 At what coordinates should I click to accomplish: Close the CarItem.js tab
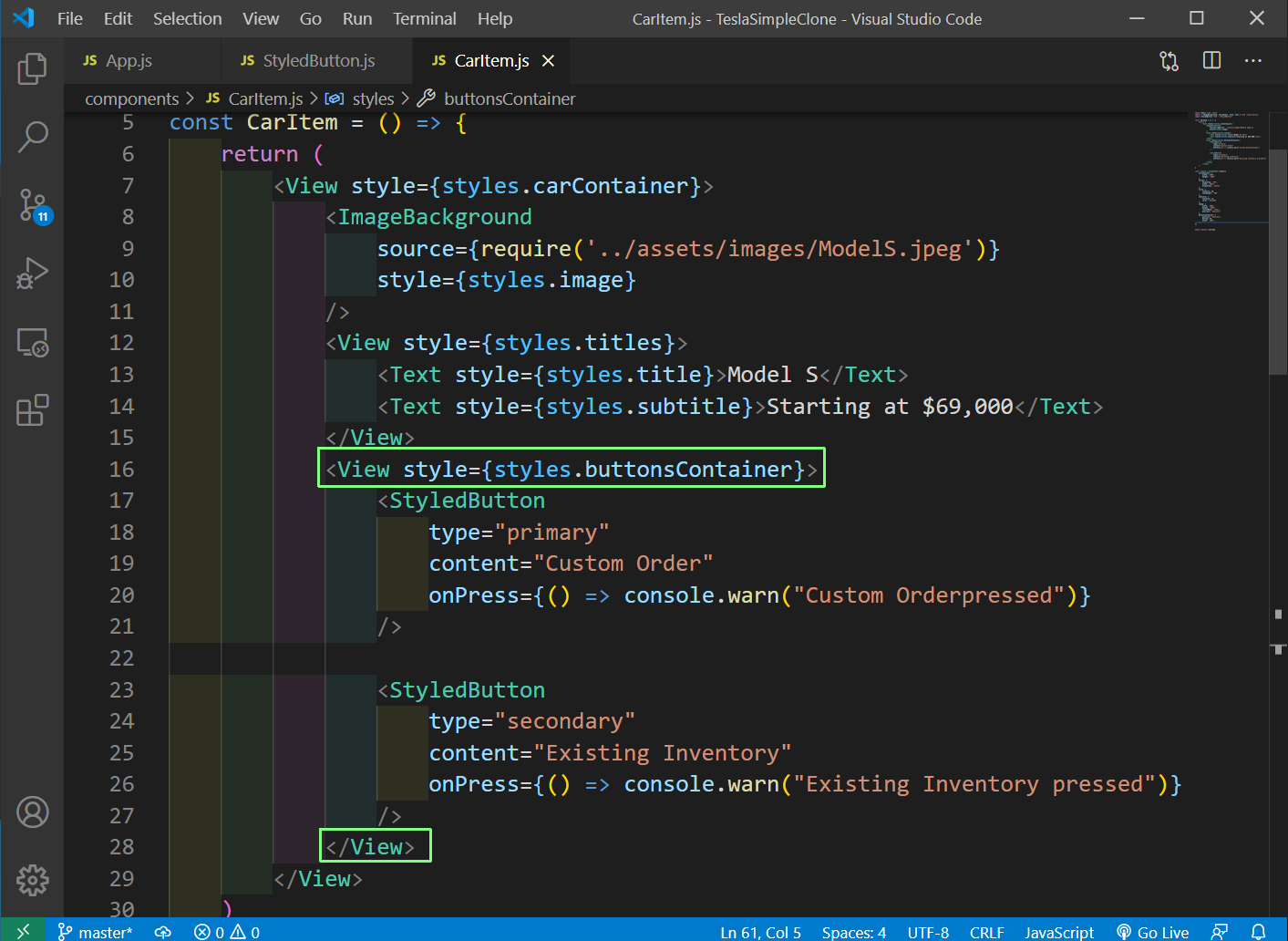[x=548, y=61]
